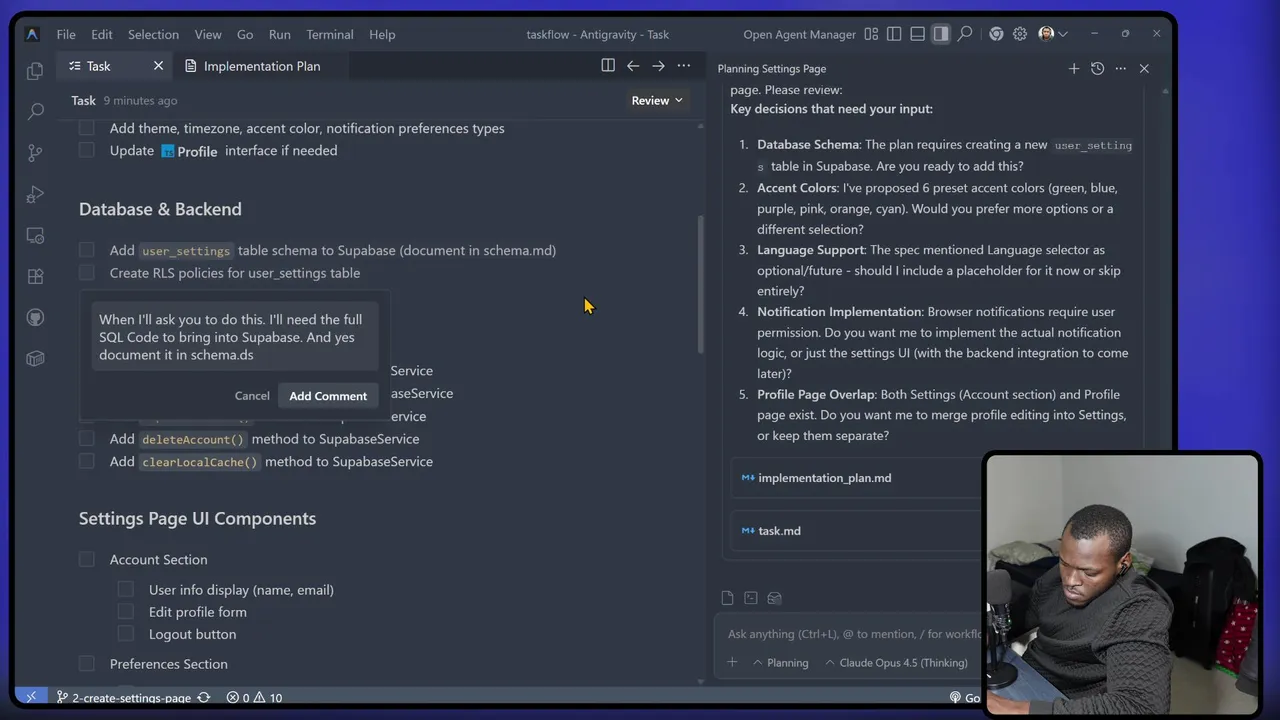Click the split editor icon

[608, 66]
